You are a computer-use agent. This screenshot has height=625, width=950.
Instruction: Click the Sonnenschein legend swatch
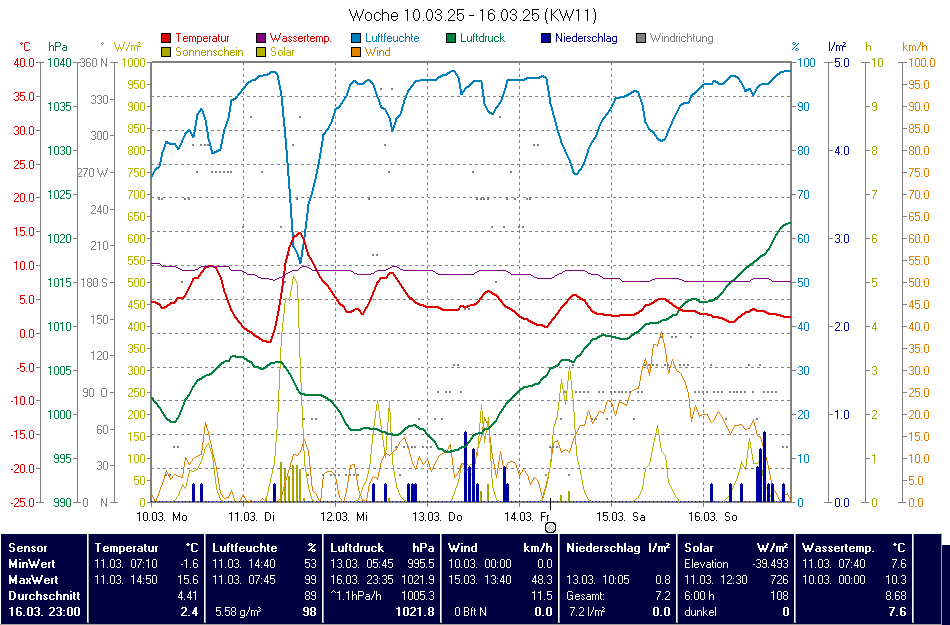[166, 52]
